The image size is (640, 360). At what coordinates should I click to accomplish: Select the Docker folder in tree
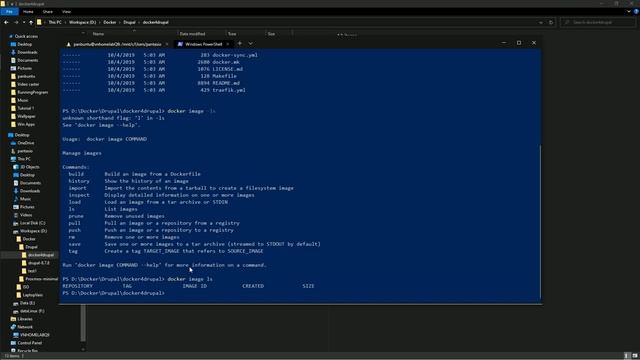coord(29,239)
